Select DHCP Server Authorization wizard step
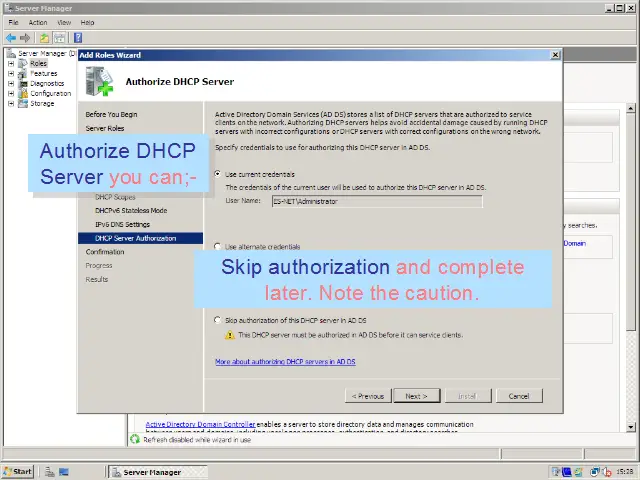Image resolution: width=640 pixels, height=480 pixels. 140,238
